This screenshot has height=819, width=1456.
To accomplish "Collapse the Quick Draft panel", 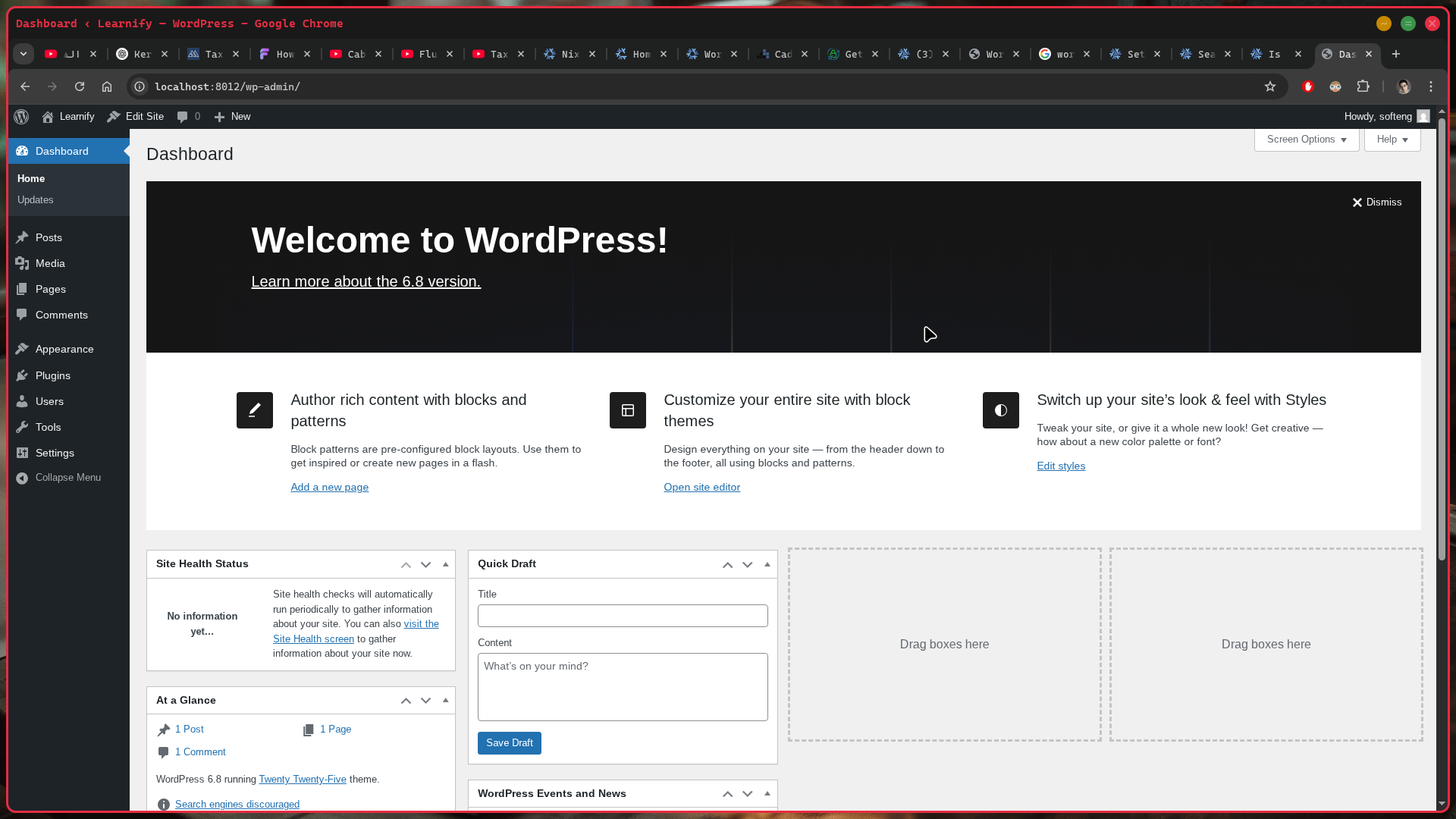I will pyautogui.click(x=767, y=564).
